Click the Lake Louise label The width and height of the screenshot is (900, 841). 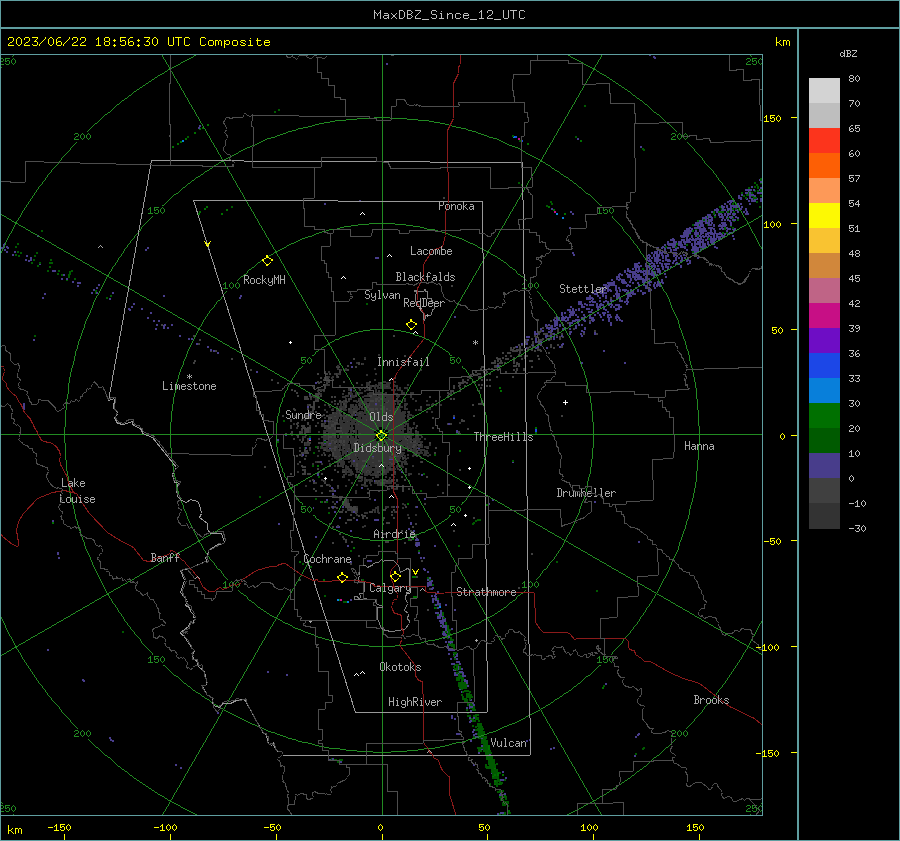pyautogui.click(x=77, y=491)
